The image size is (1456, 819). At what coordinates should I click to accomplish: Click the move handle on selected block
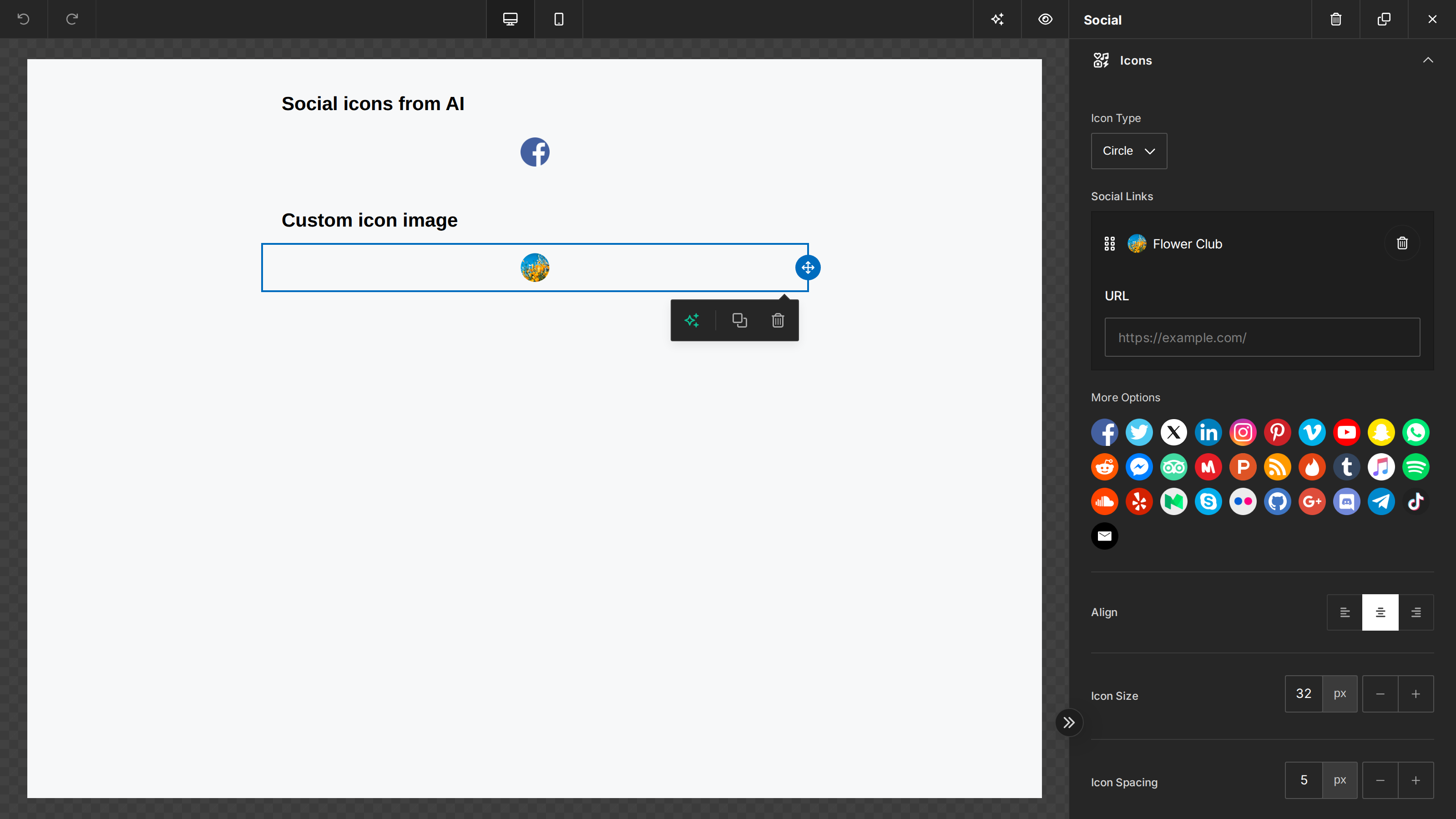(x=808, y=268)
